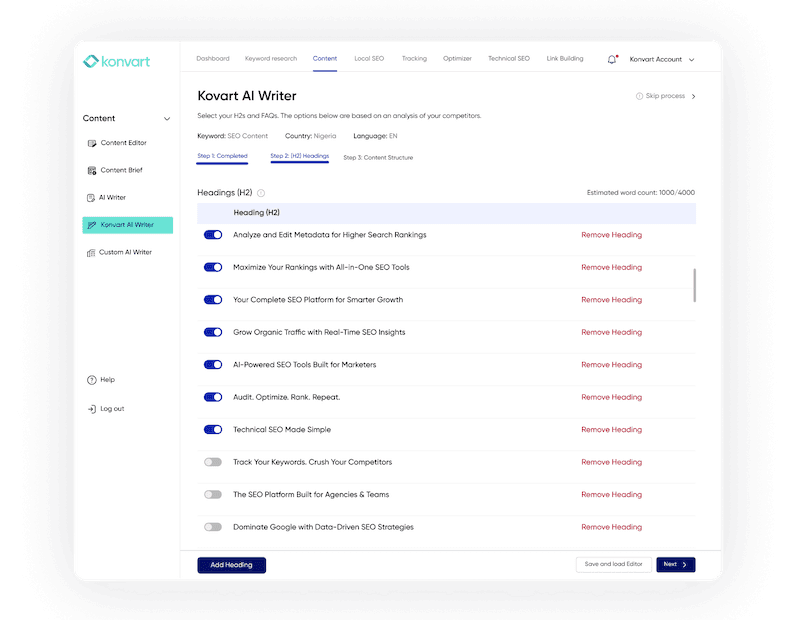Toggle off 'Maximize Your Rankings' heading
This screenshot has height=620, width=795.
[213, 267]
